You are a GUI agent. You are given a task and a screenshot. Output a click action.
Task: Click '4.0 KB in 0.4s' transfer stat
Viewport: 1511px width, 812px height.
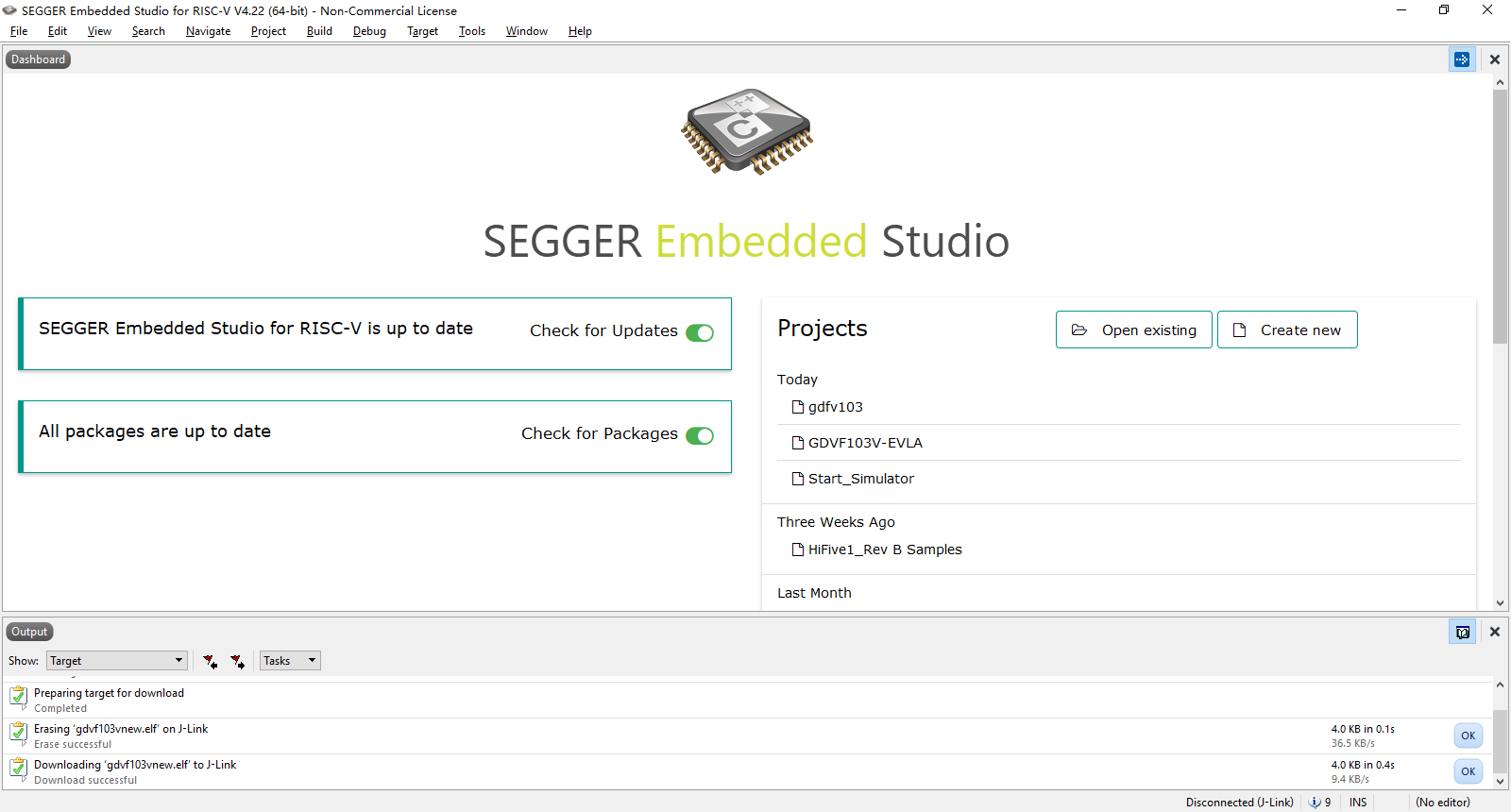[1363, 765]
